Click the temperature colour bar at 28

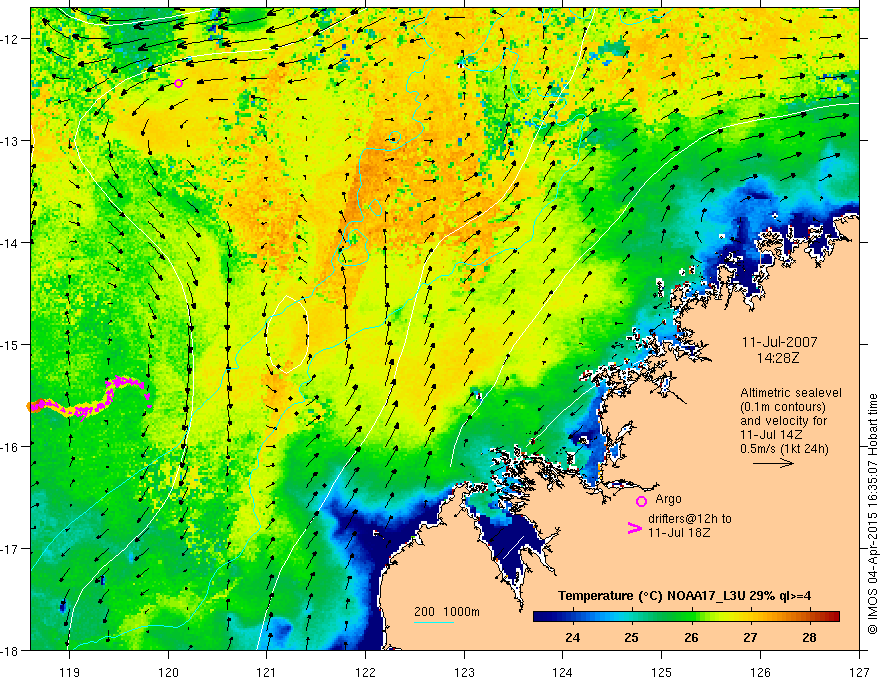pyautogui.click(x=809, y=616)
